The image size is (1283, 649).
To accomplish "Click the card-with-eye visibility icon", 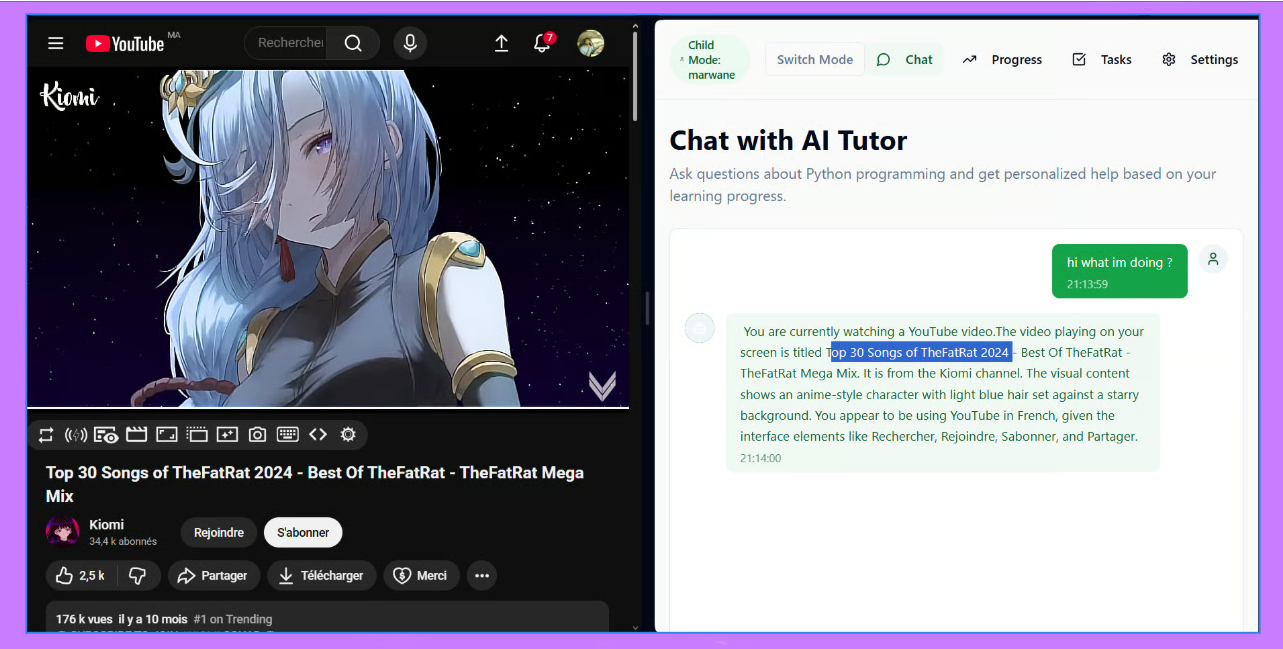I will (x=106, y=434).
